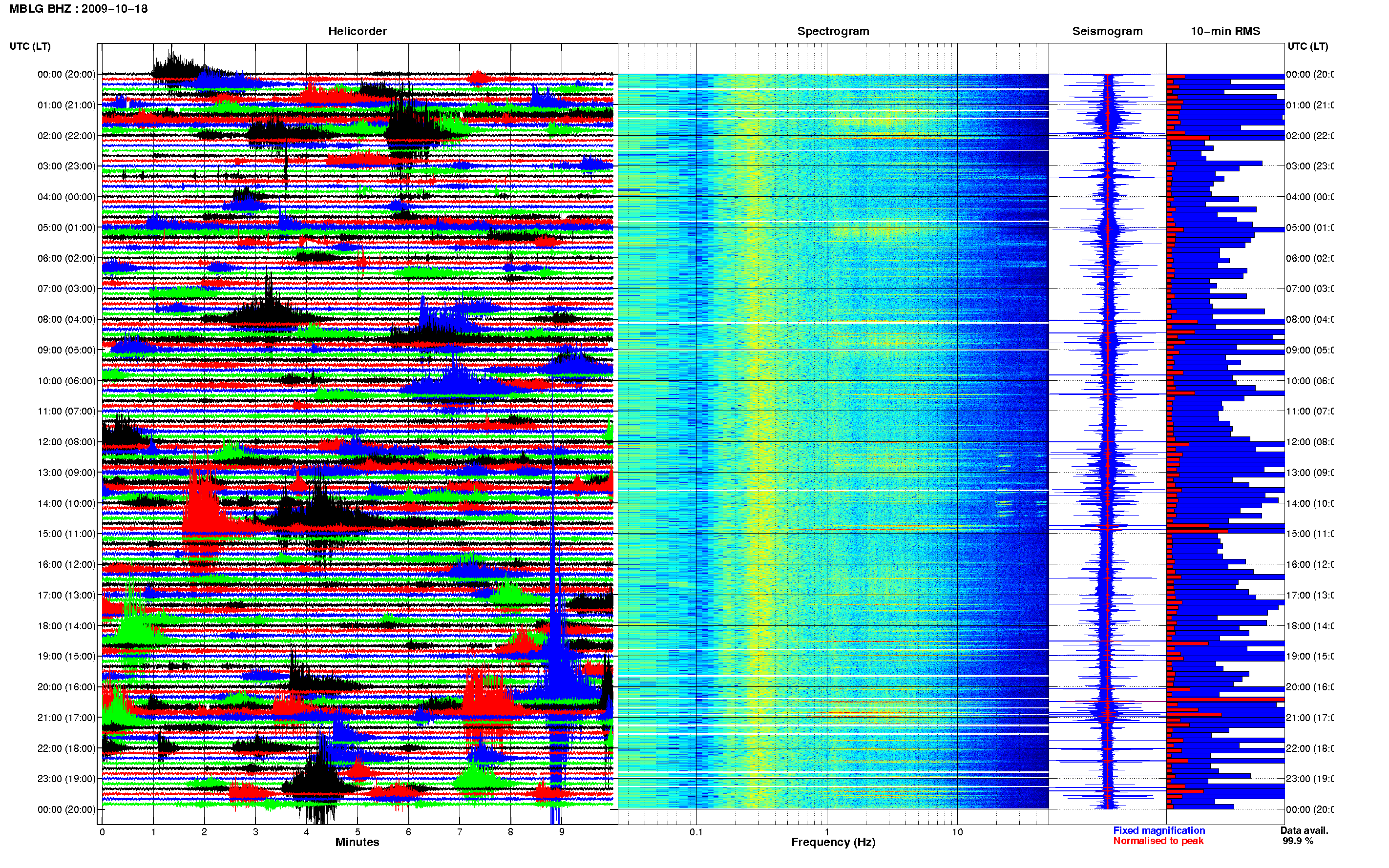The width and height of the screenshot is (1389, 868).
Task: Select the 'Seismogram' panel heading
Action: coord(1107,31)
